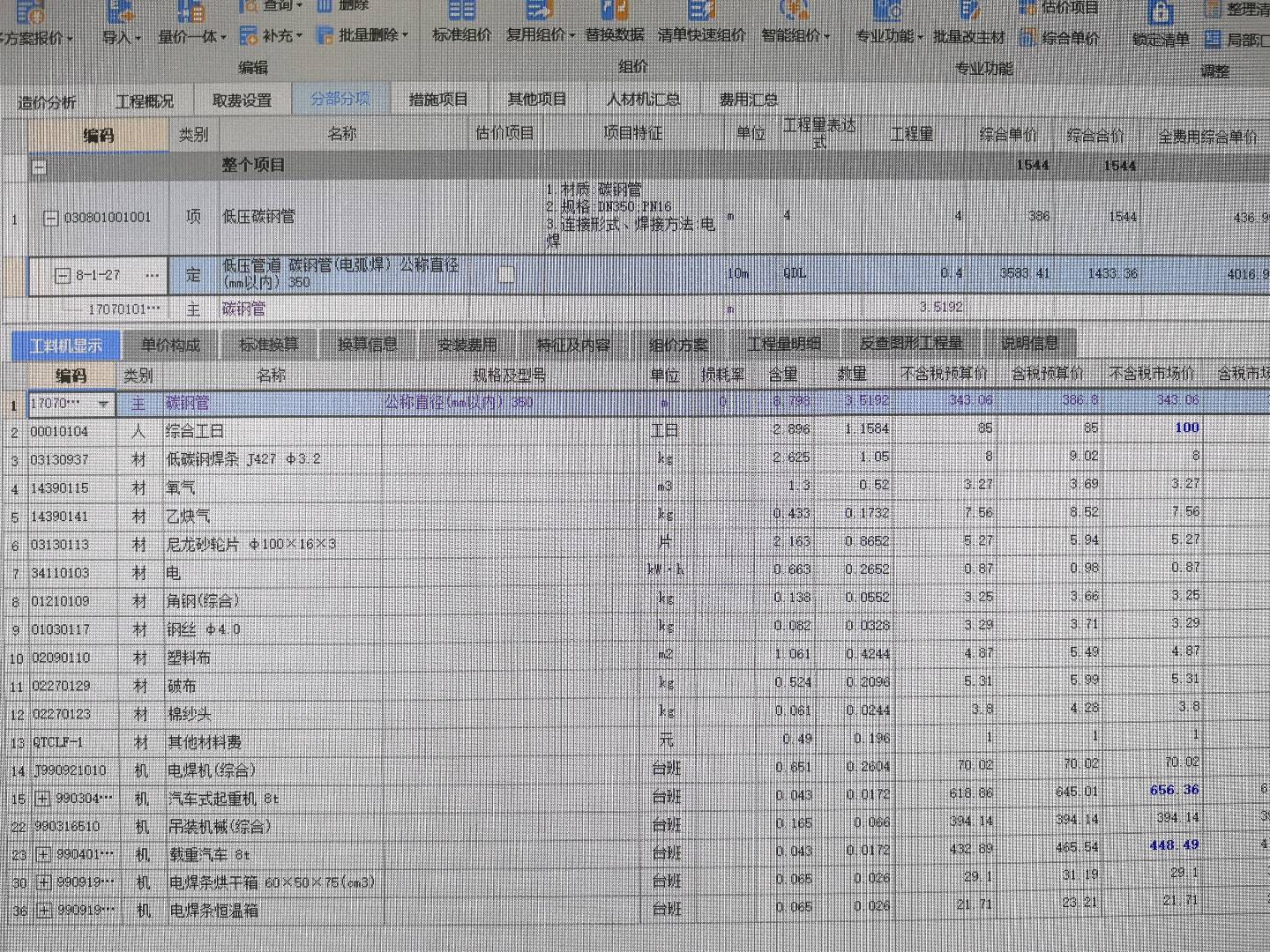Click the upper grid 编码 column header

click(99, 135)
